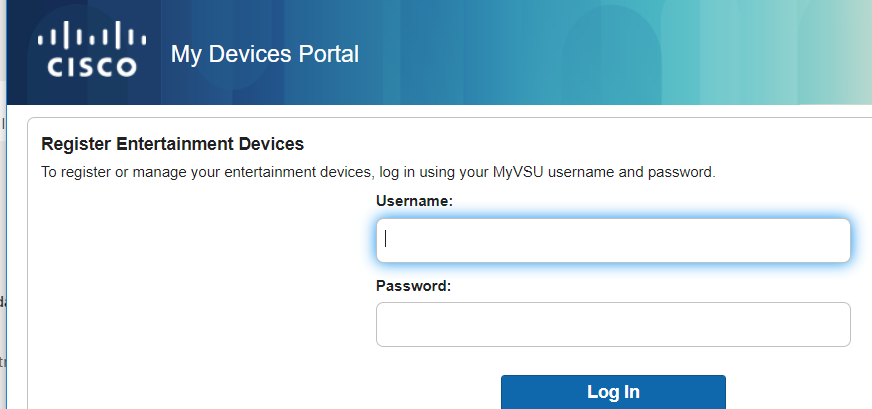The height and width of the screenshot is (409, 872).
Task: Focus the Password input field
Action: click(613, 324)
